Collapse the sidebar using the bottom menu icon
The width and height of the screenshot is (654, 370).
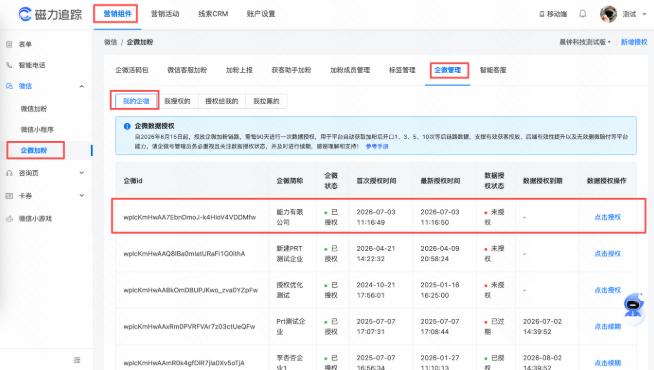coord(77,360)
